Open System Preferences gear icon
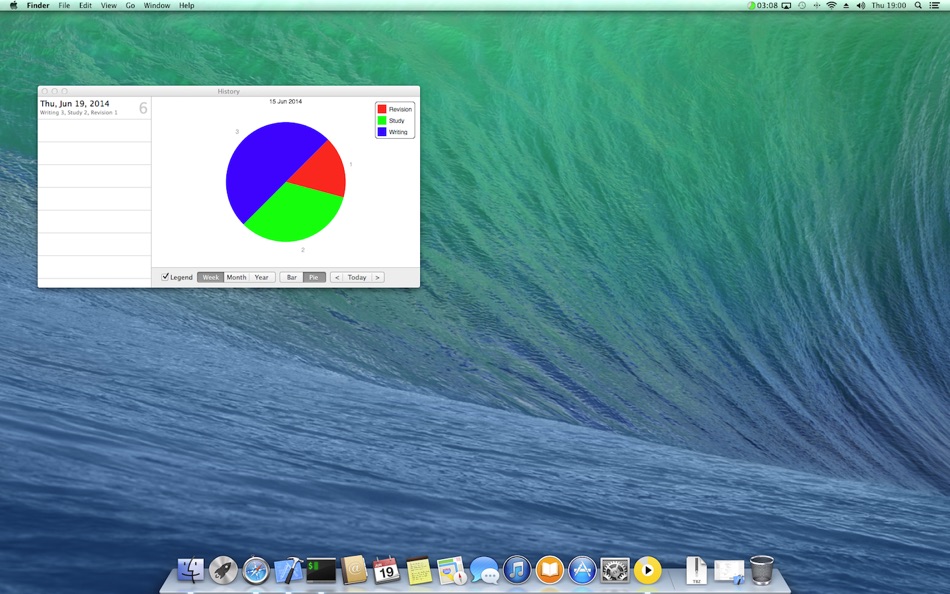The width and height of the screenshot is (950, 594). [x=615, y=570]
